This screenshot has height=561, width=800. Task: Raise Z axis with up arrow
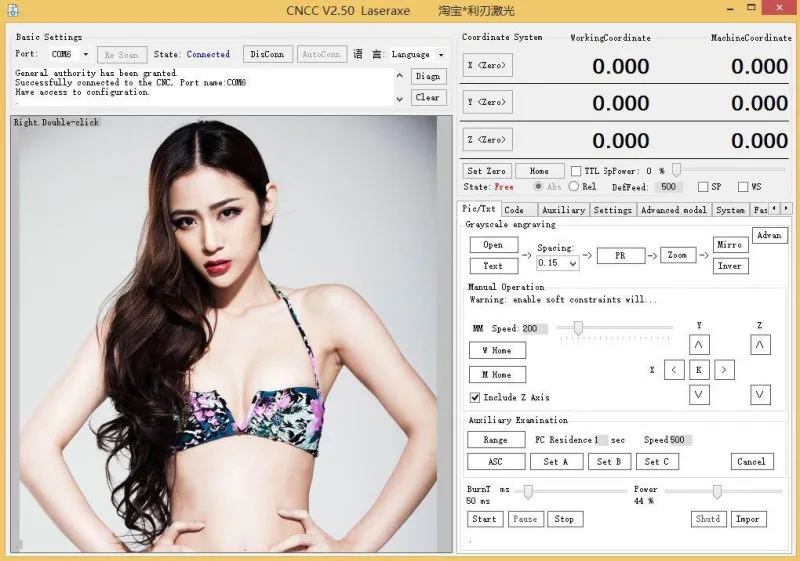pos(760,345)
